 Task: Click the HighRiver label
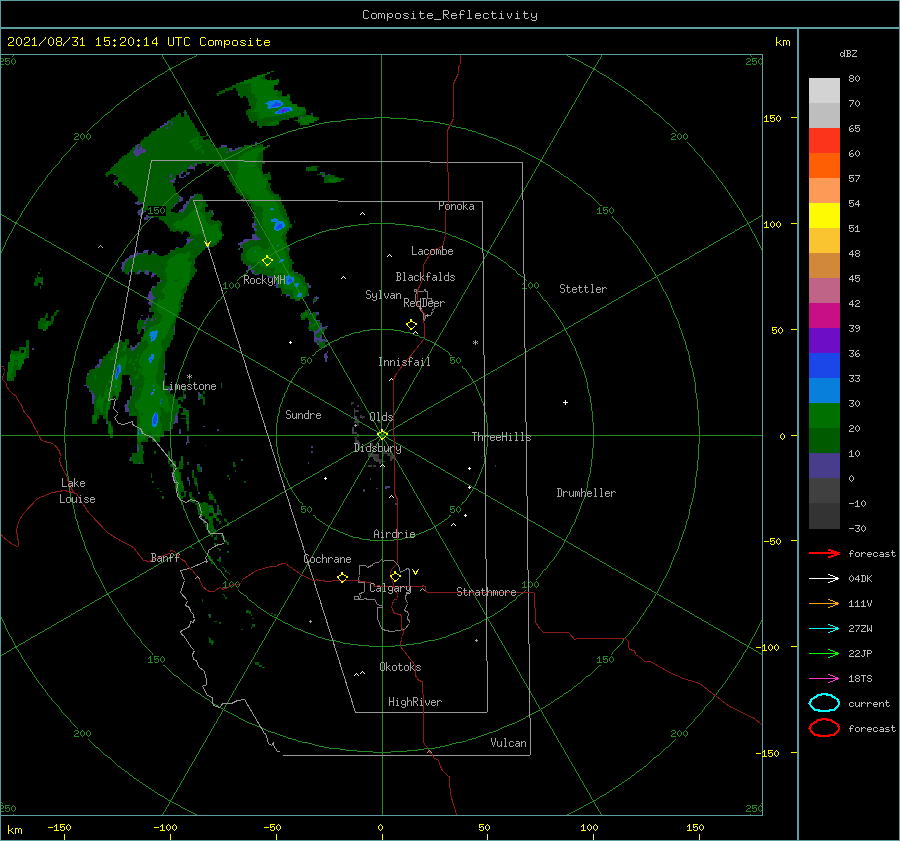pos(415,702)
